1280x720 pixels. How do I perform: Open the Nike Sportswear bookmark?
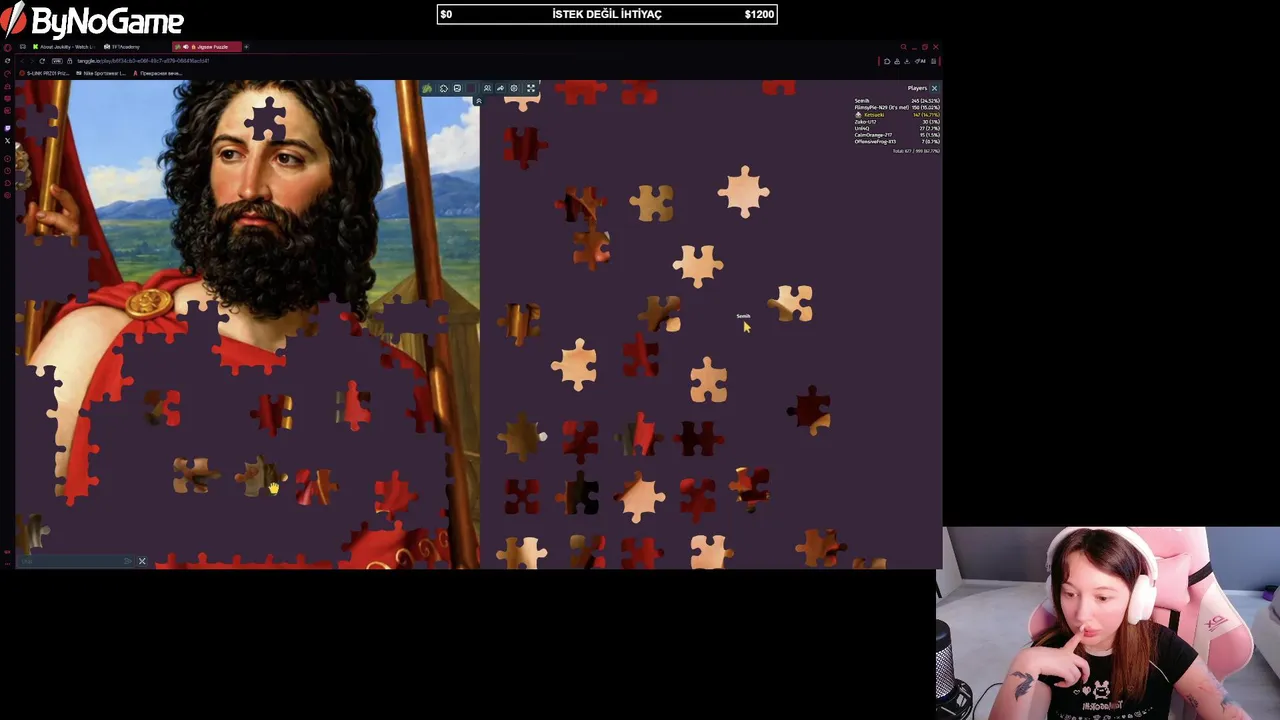pyautogui.click(x=101, y=73)
